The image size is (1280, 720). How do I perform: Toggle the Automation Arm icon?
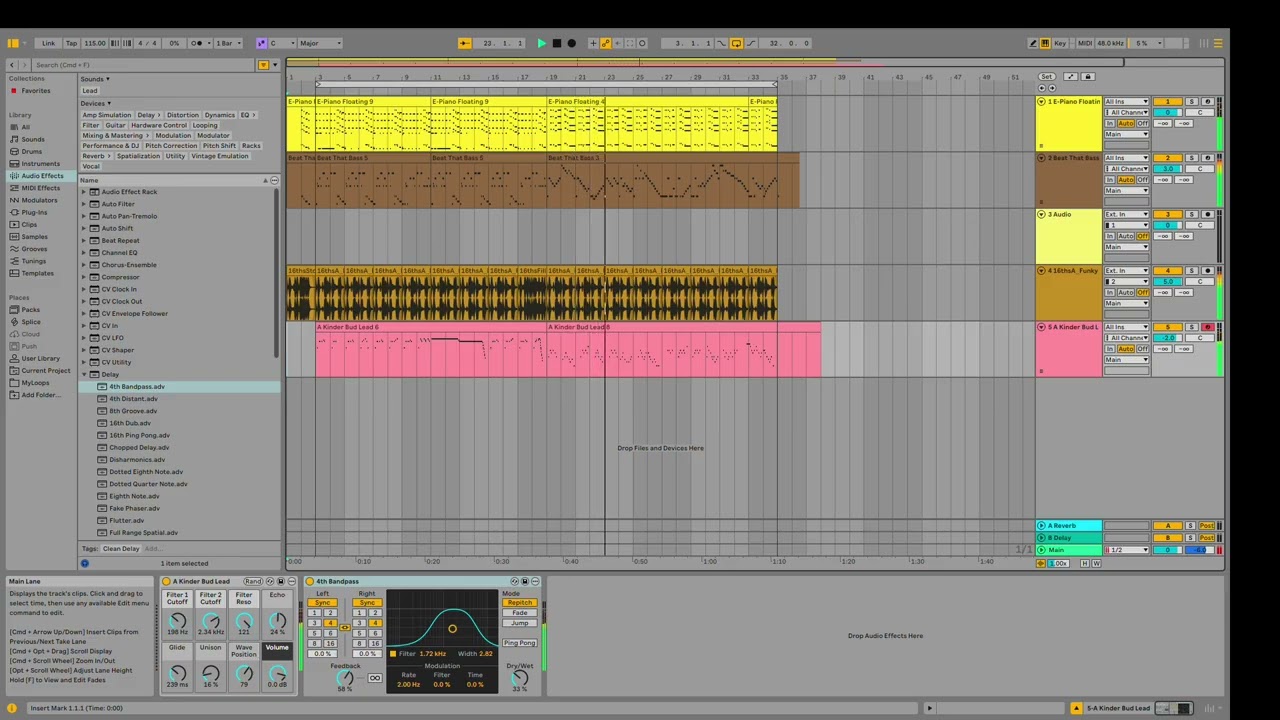pos(605,43)
